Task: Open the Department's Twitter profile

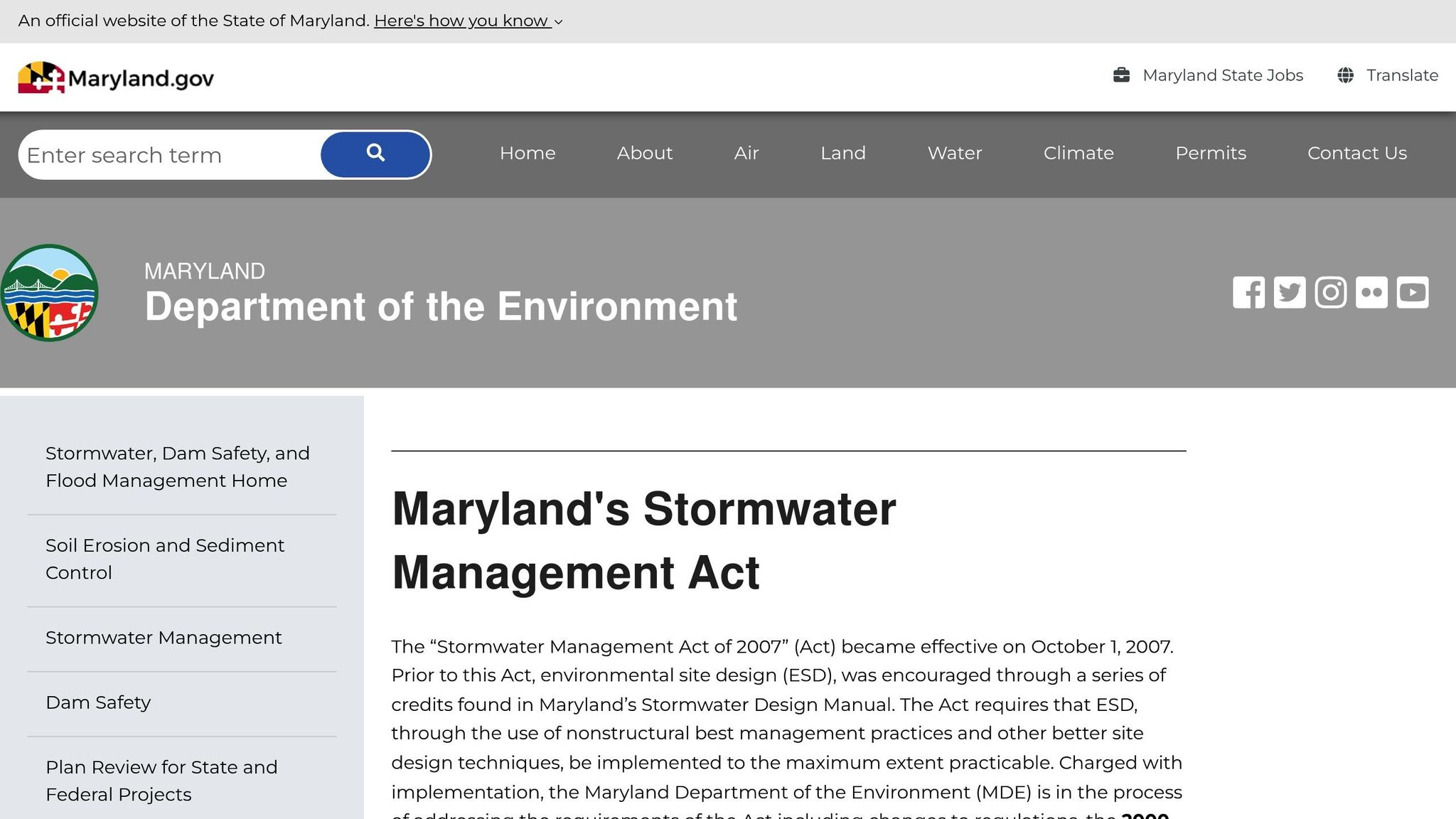Action: click(1290, 292)
